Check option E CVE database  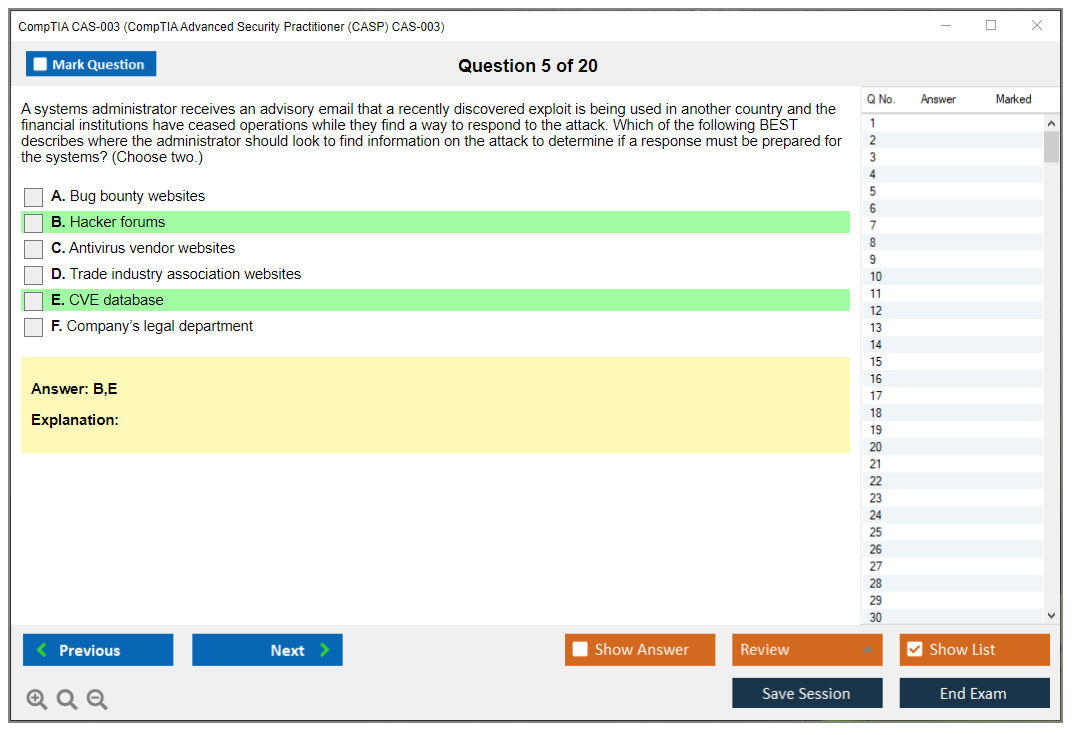point(34,301)
